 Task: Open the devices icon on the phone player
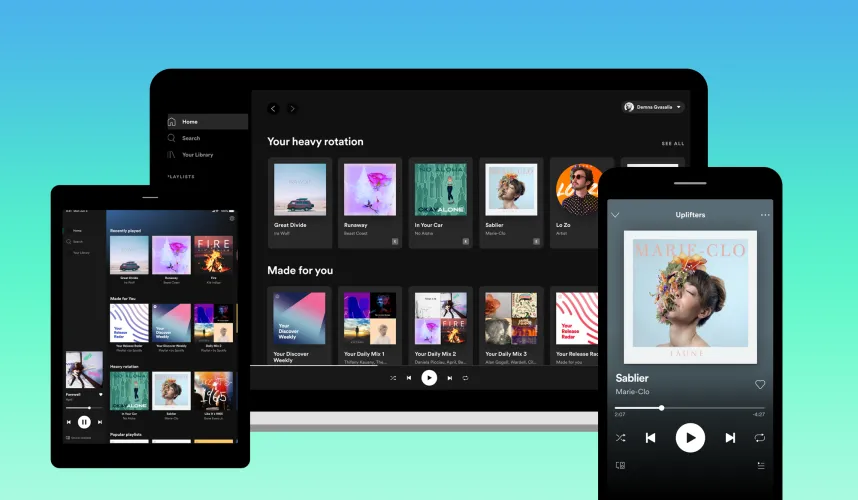(x=620, y=465)
